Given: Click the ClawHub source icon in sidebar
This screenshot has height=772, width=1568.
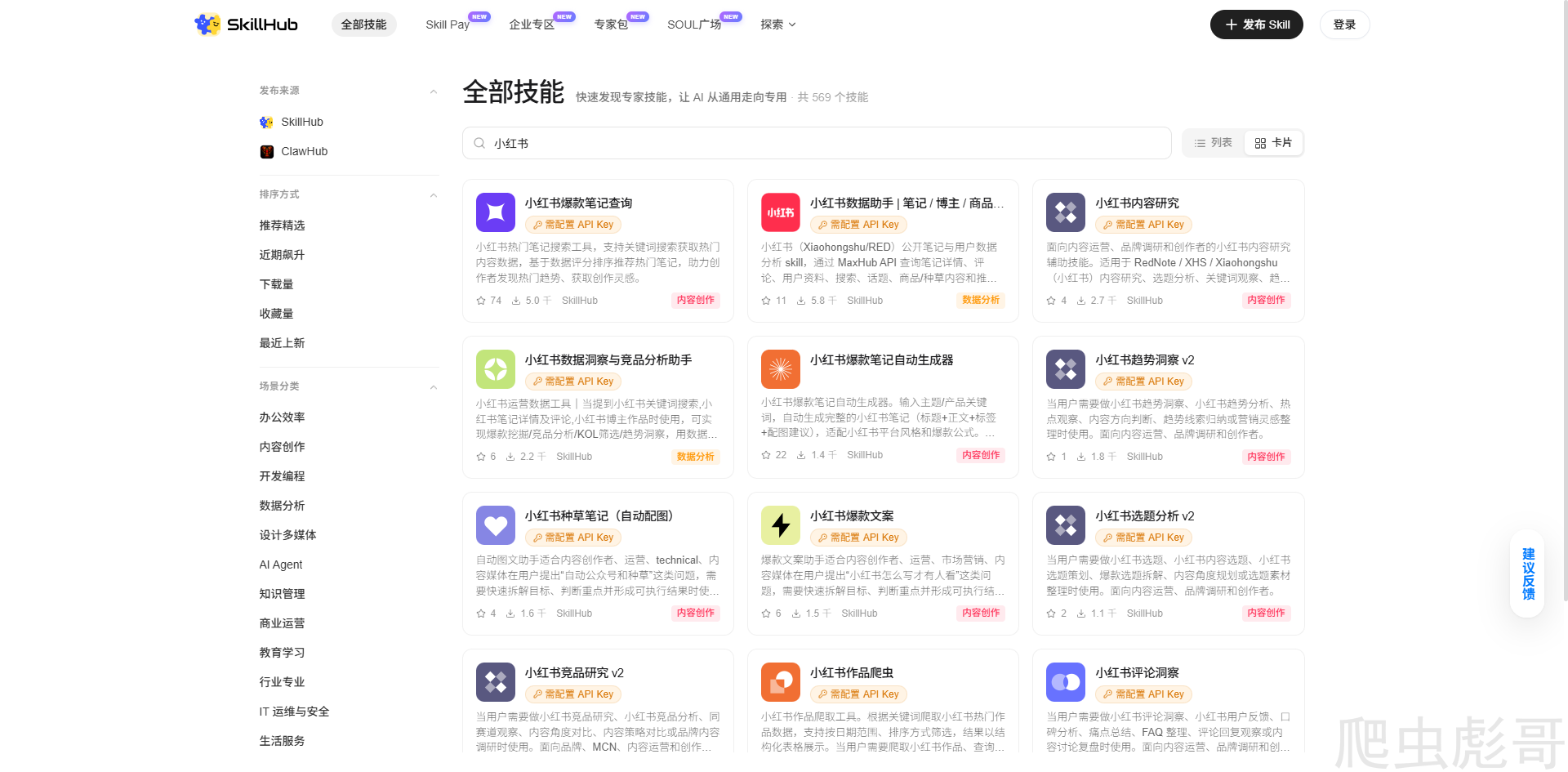Looking at the screenshot, I should tap(266, 152).
